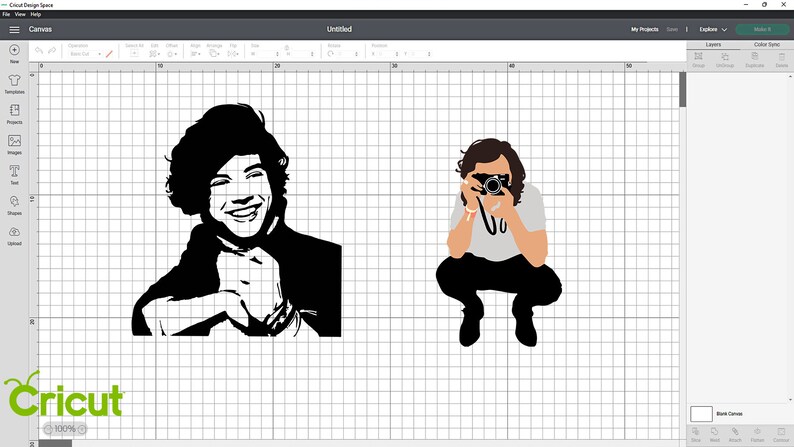
Task: Select the black silhouette portrait image
Action: (x=236, y=220)
